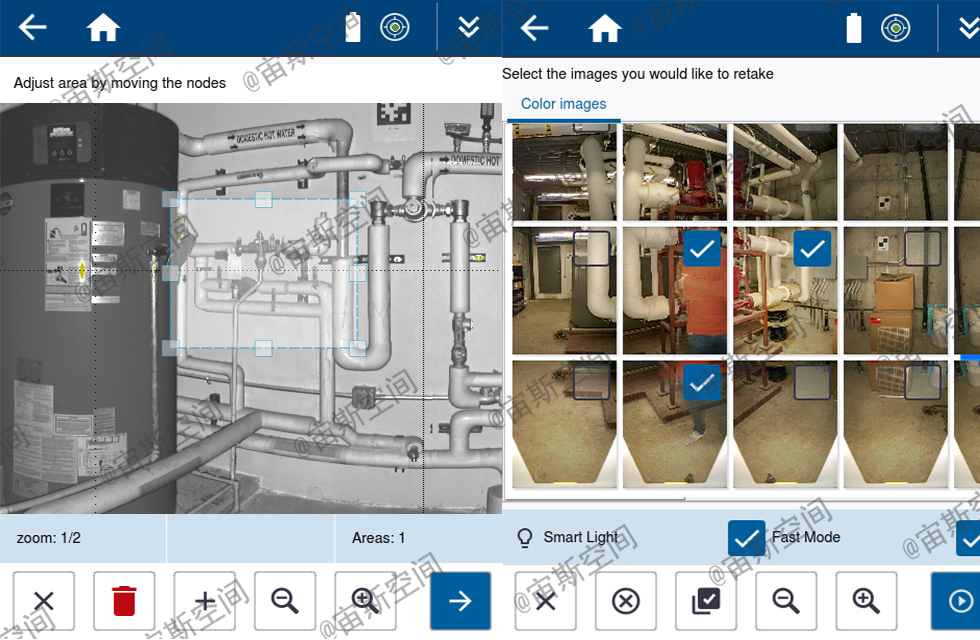
Task: Select bottom-right corner node of the area
Action: click(x=358, y=348)
